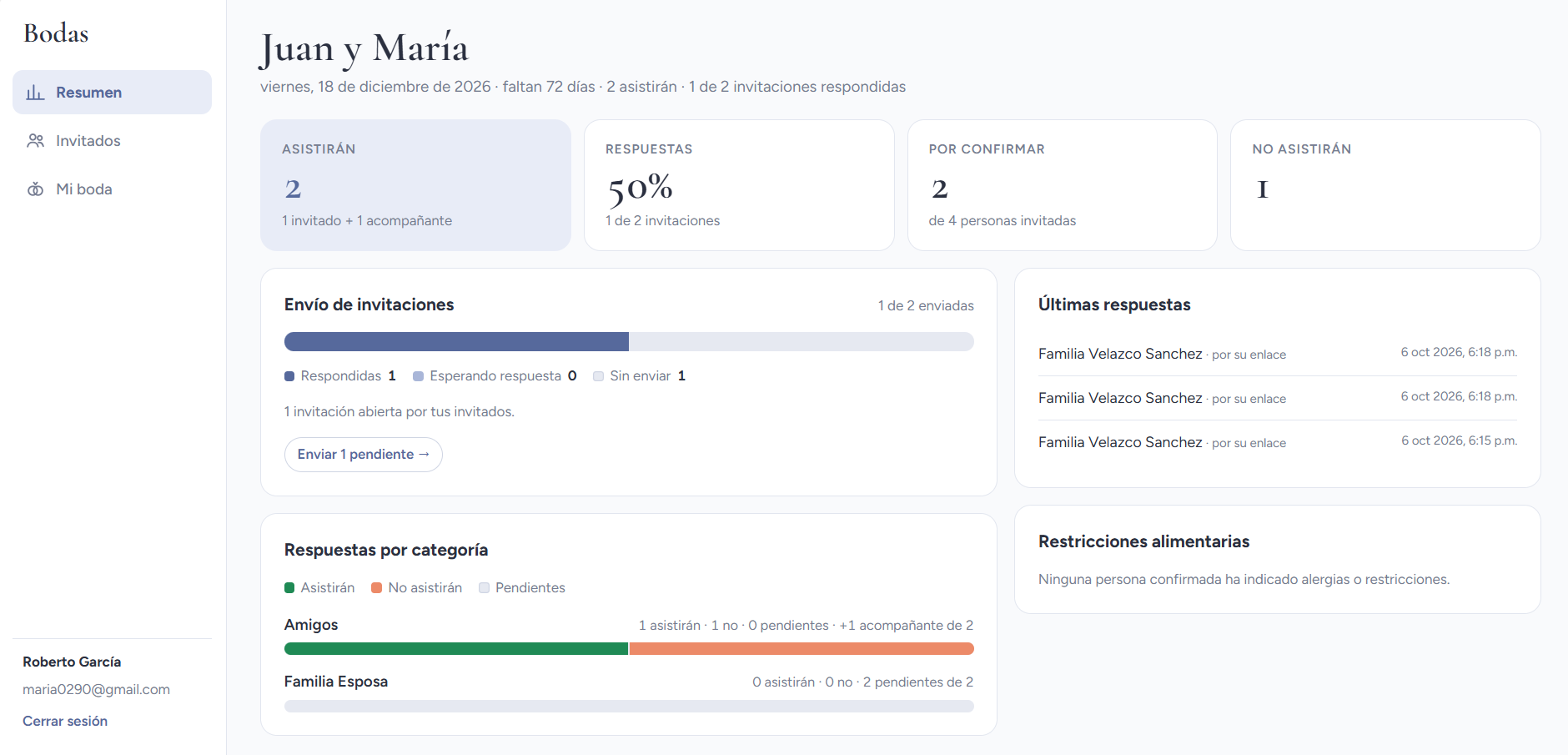Click the green Asistirán legend swatch

289,588
